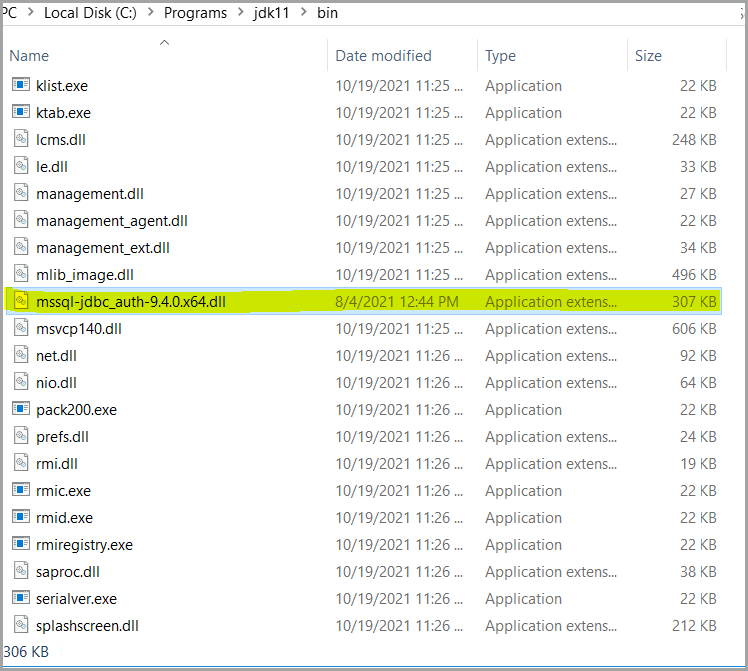Select the rmiregistry.exe file name

[84, 545]
